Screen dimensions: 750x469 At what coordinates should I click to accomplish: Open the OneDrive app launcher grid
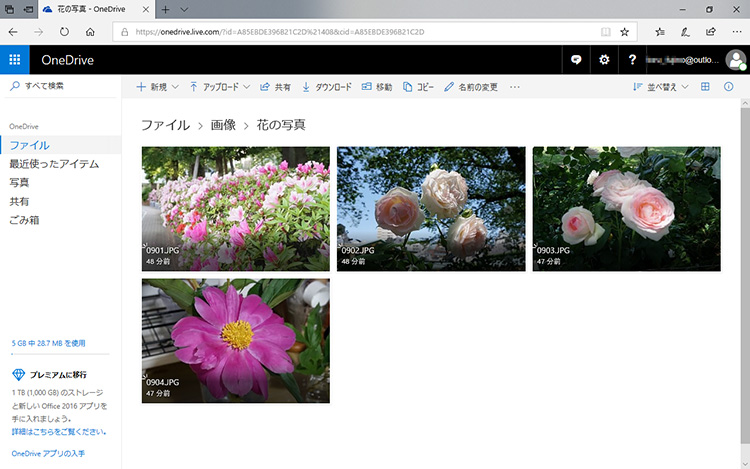(x=14, y=60)
